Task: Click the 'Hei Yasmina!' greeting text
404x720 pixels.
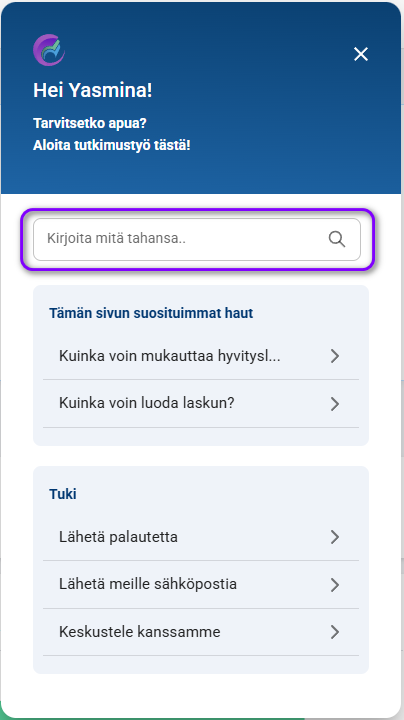Action: (x=93, y=90)
